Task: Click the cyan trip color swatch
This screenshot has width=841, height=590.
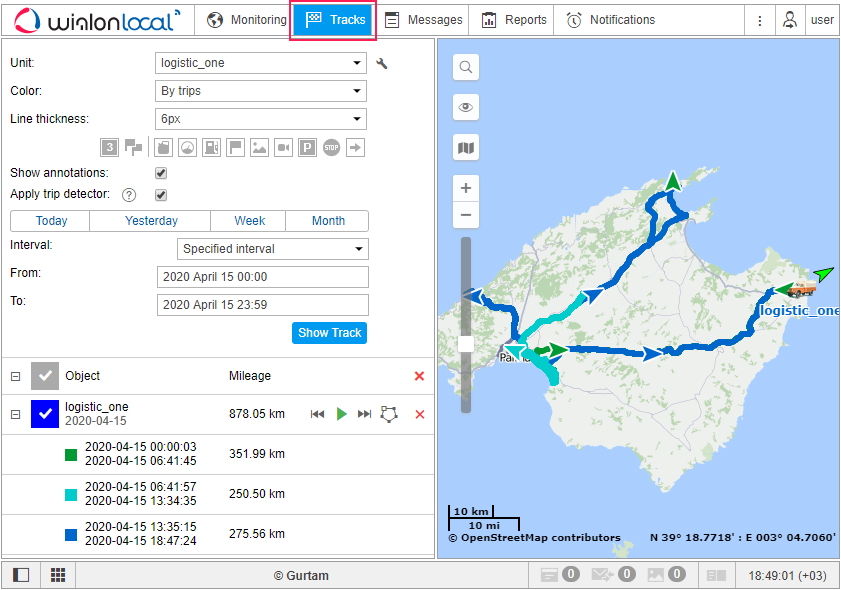Action: point(71,495)
